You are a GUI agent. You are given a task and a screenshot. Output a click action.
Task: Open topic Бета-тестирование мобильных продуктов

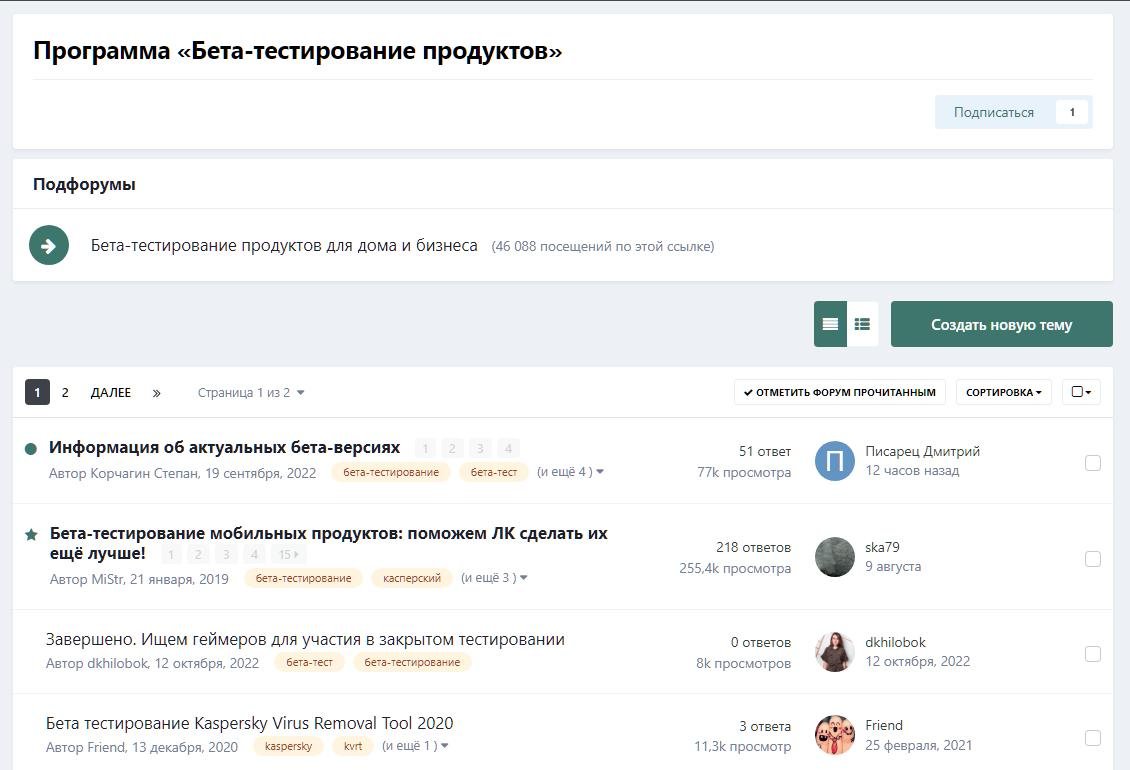[329, 543]
